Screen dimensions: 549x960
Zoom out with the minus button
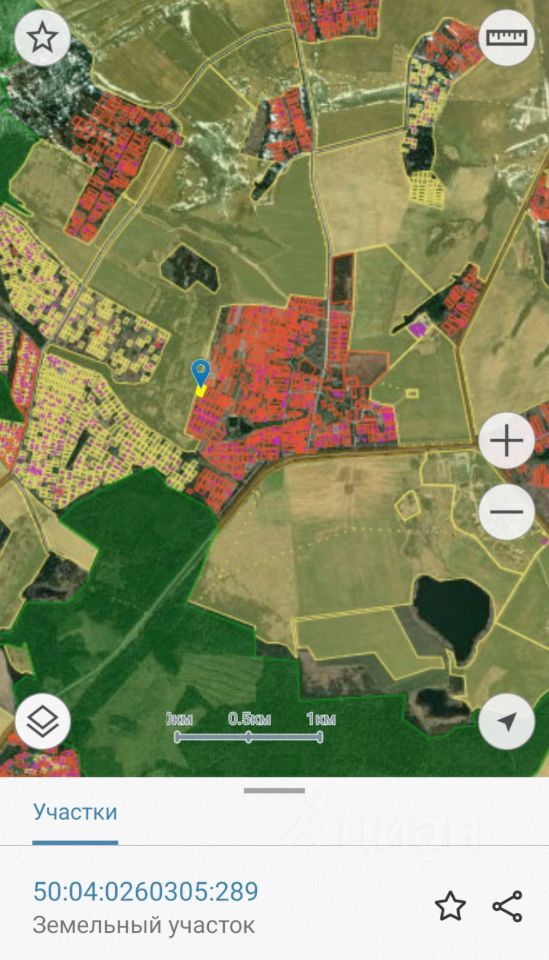[x=506, y=512]
